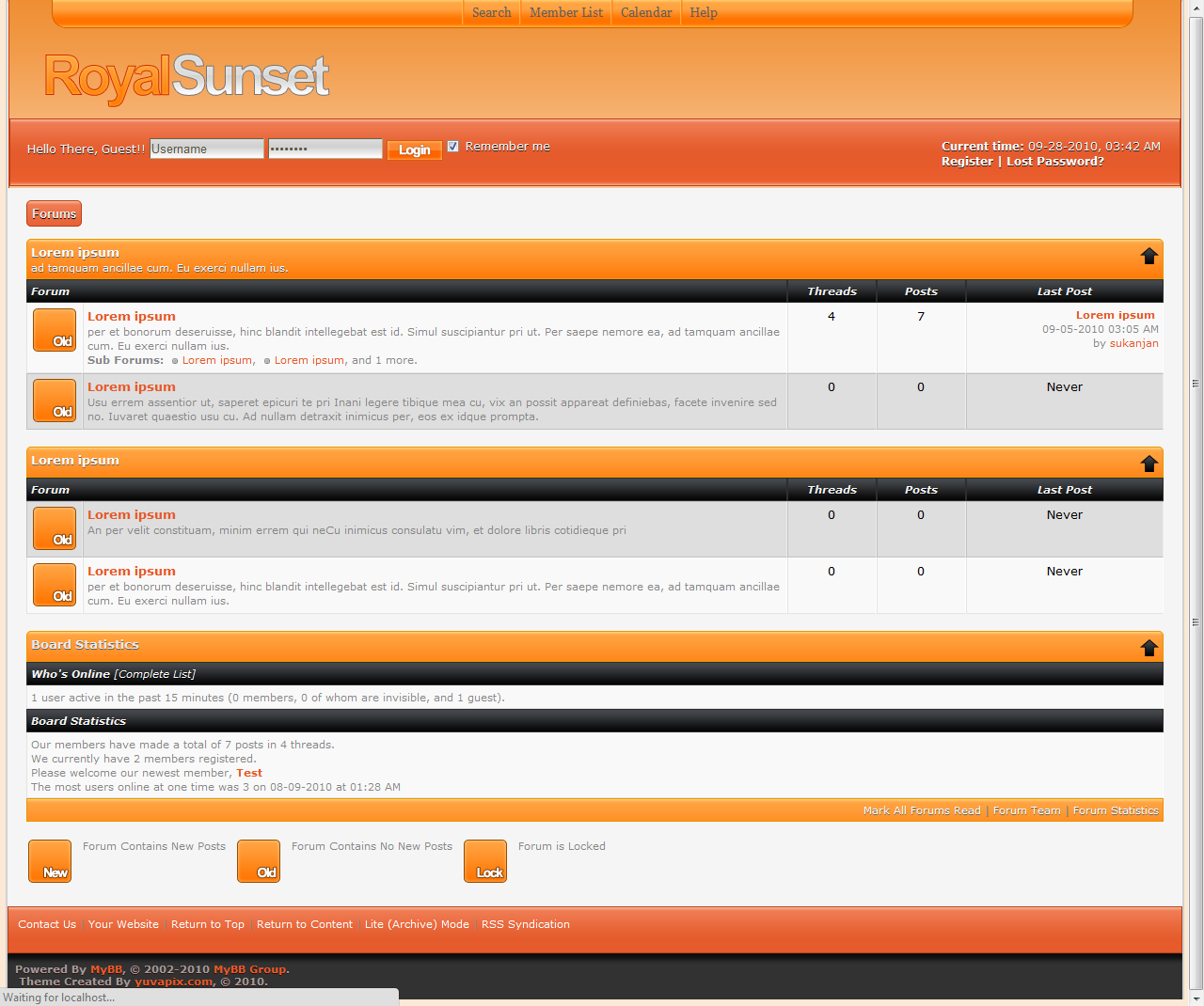Click the Old legend icon at bottom
Viewport: 1204px width, 1006px height.
pos(259,861)
